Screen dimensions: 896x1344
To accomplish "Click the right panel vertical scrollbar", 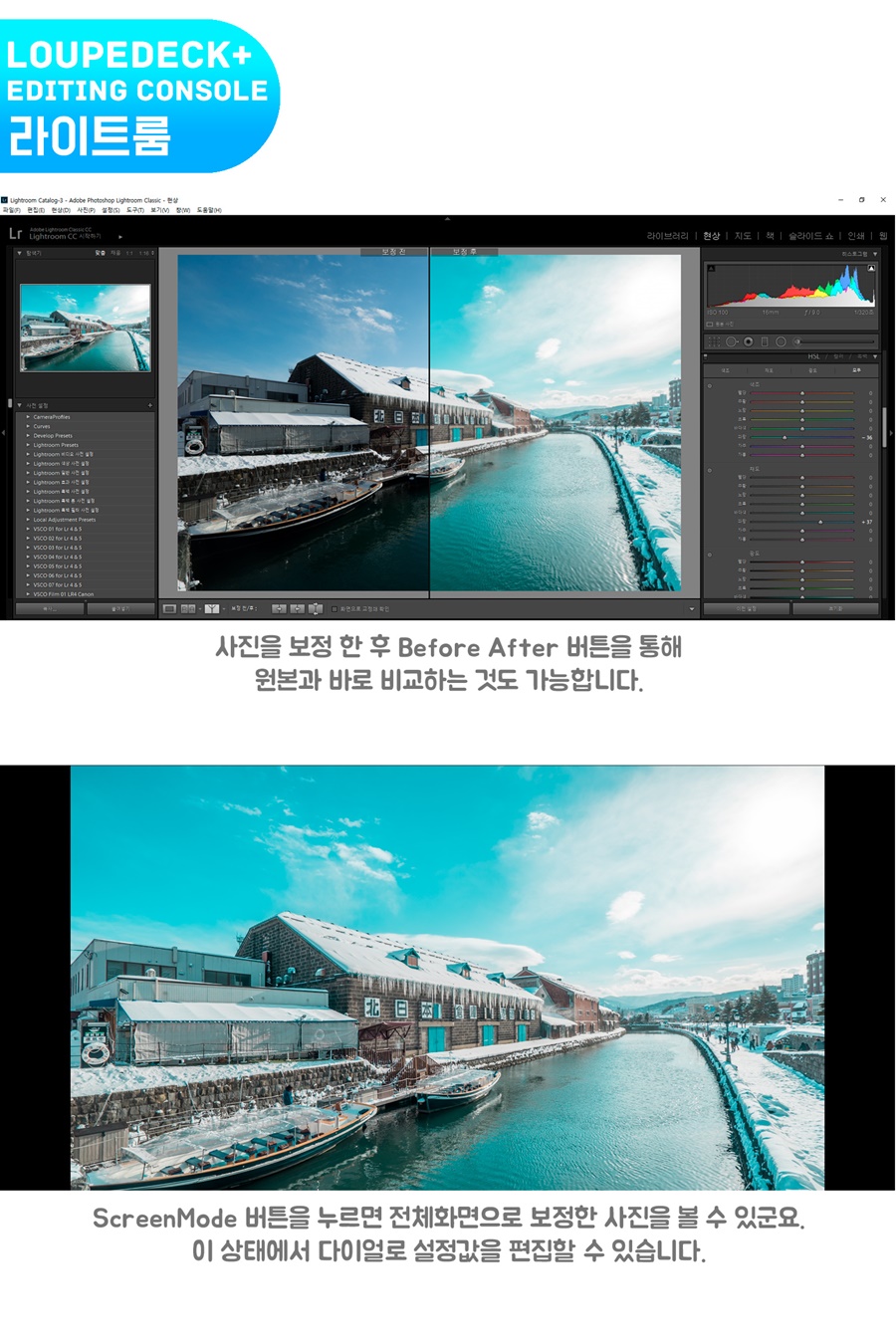I will (883, 428).
